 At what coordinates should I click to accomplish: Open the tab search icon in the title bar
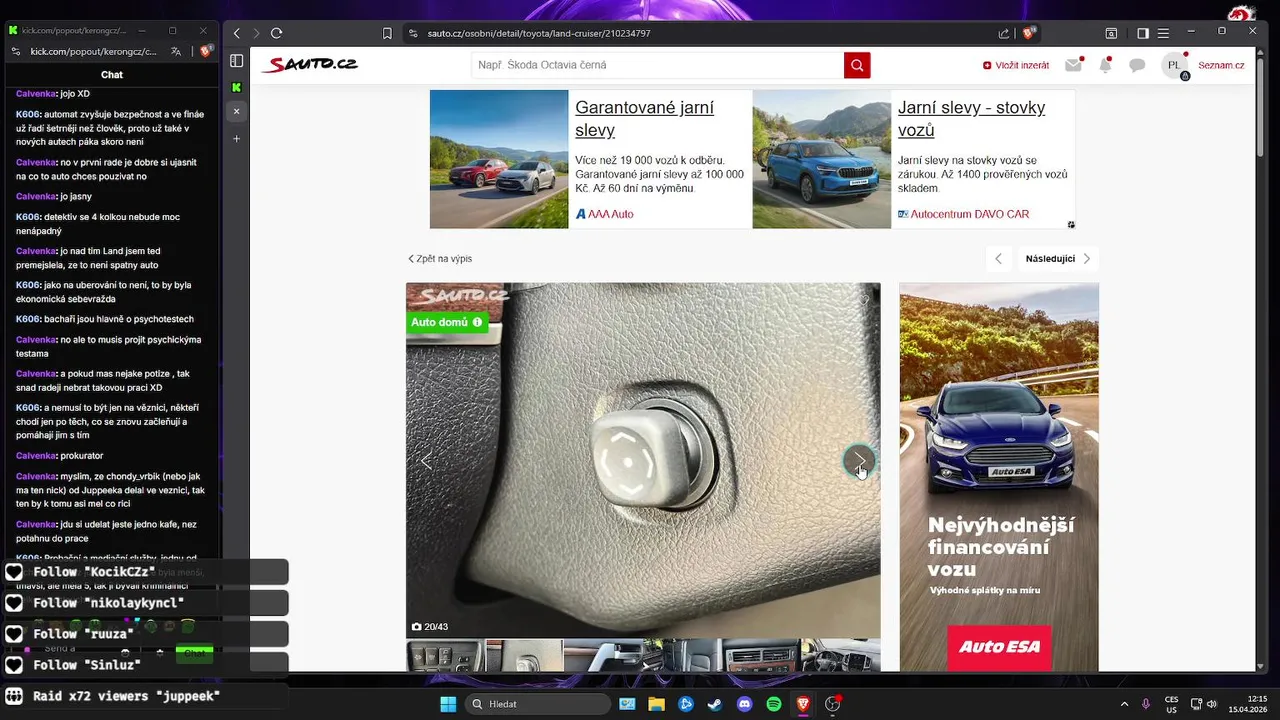coord(1111,33)
